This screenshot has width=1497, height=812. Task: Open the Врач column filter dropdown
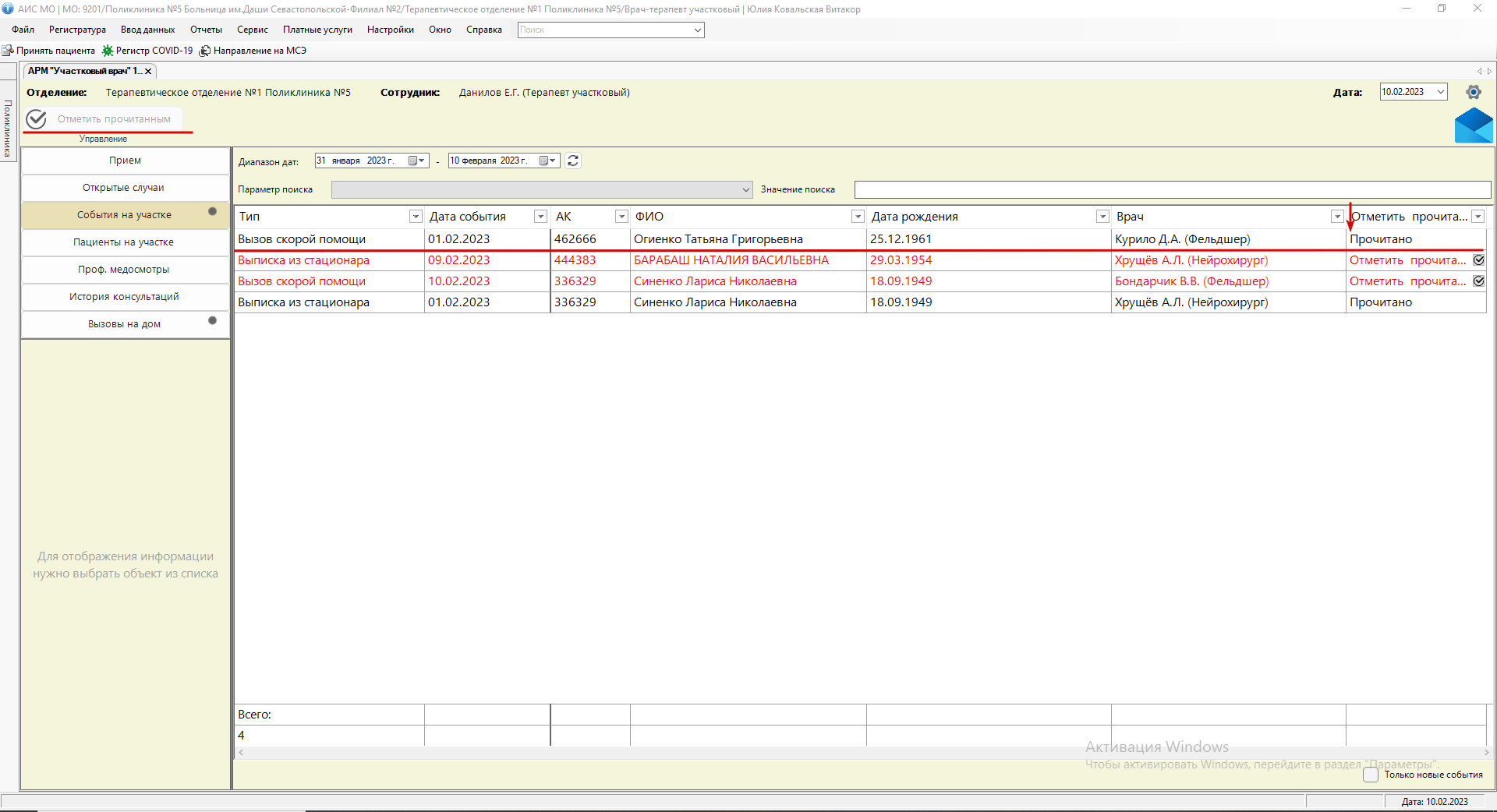click(1337, 217)
